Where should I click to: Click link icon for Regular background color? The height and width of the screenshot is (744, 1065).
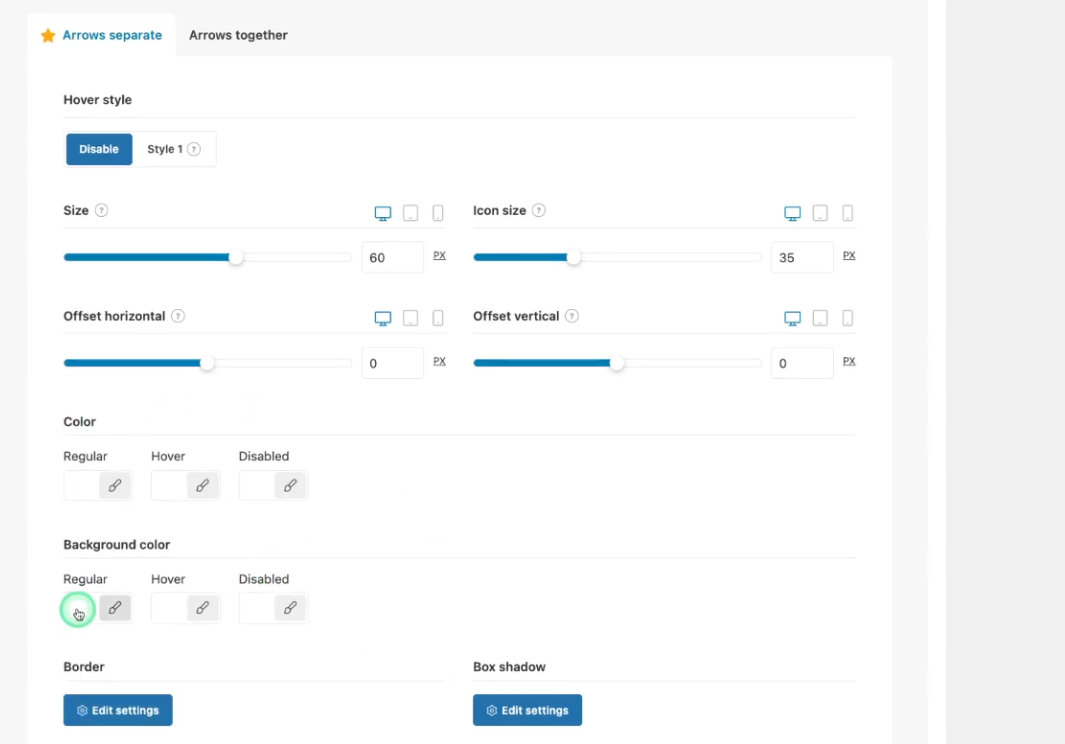(x=115, y=608)
